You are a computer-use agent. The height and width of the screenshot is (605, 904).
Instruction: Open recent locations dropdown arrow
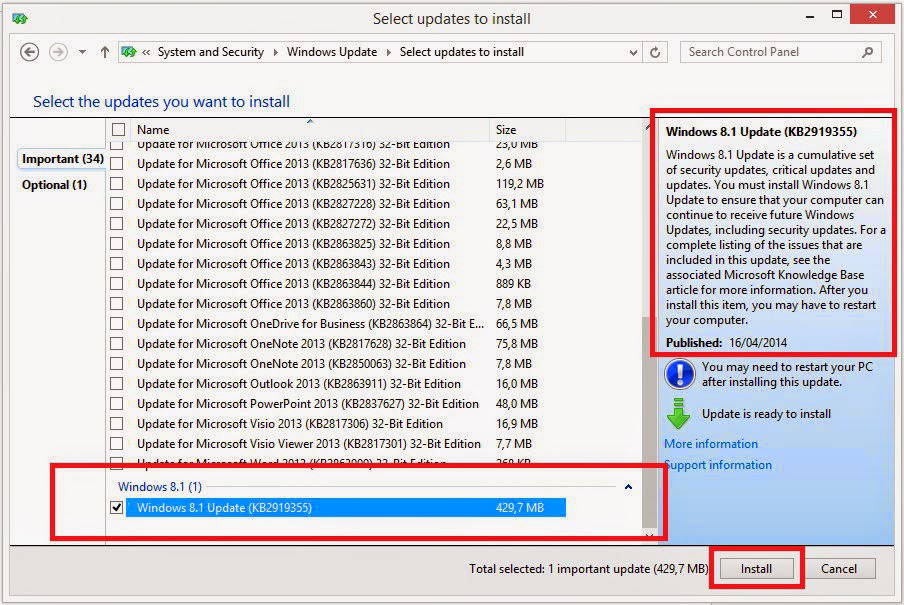[82, 52]
